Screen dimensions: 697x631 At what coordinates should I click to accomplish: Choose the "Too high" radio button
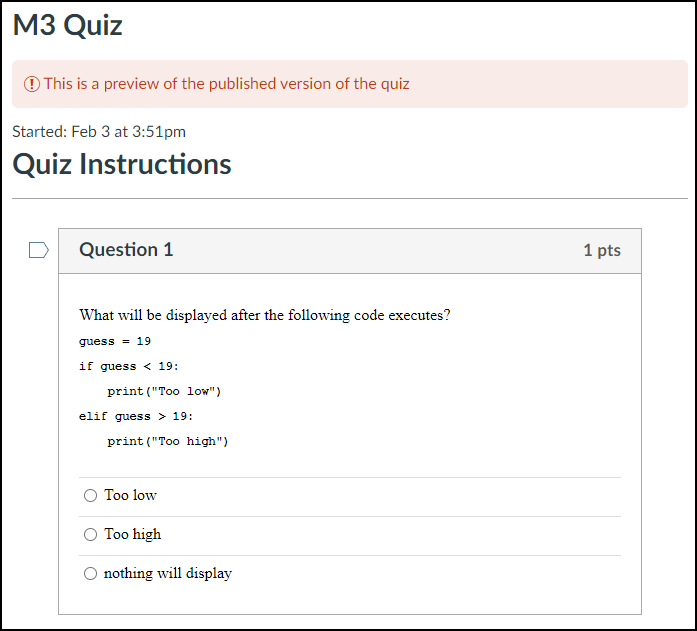90,535
